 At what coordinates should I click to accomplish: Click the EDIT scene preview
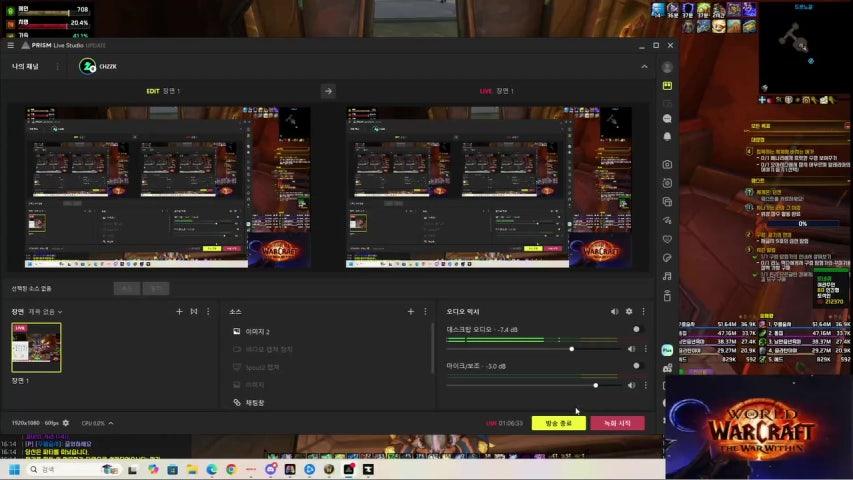coord(168,187)
